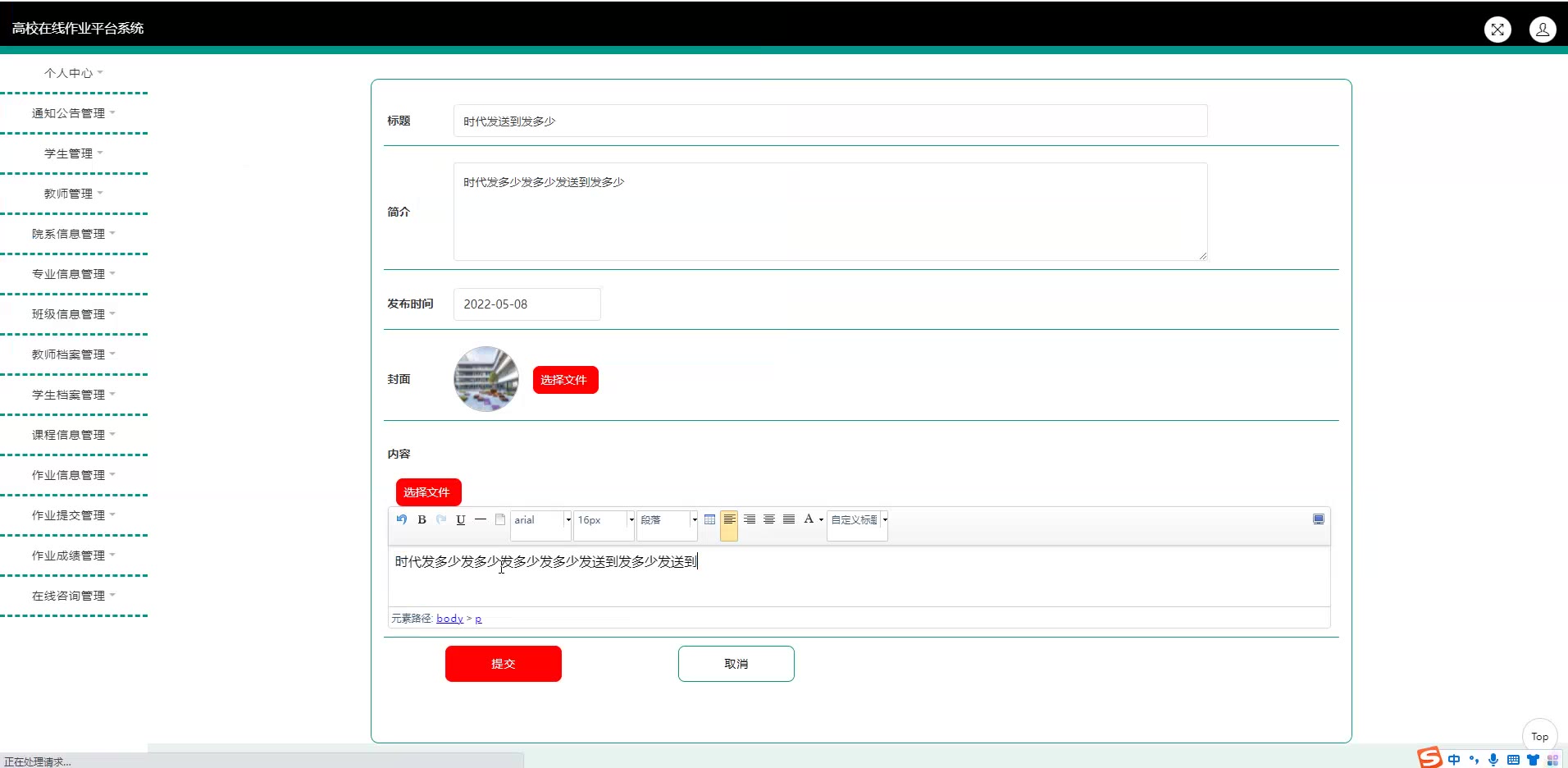Click the blank page icon in the editor toolbar
This screenshot has width=1568, height=768.
(500, 519)
